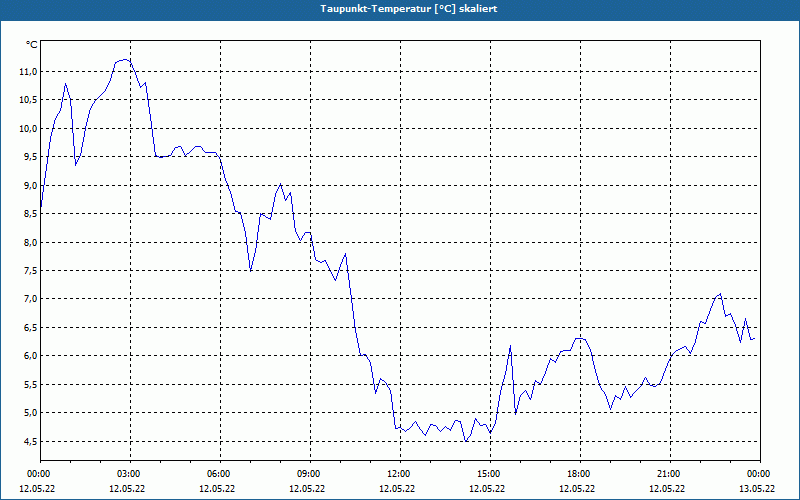Pick the 5,5 y-axis value
The height and width of the screenshot is (500, 800).
coord(30,384)
